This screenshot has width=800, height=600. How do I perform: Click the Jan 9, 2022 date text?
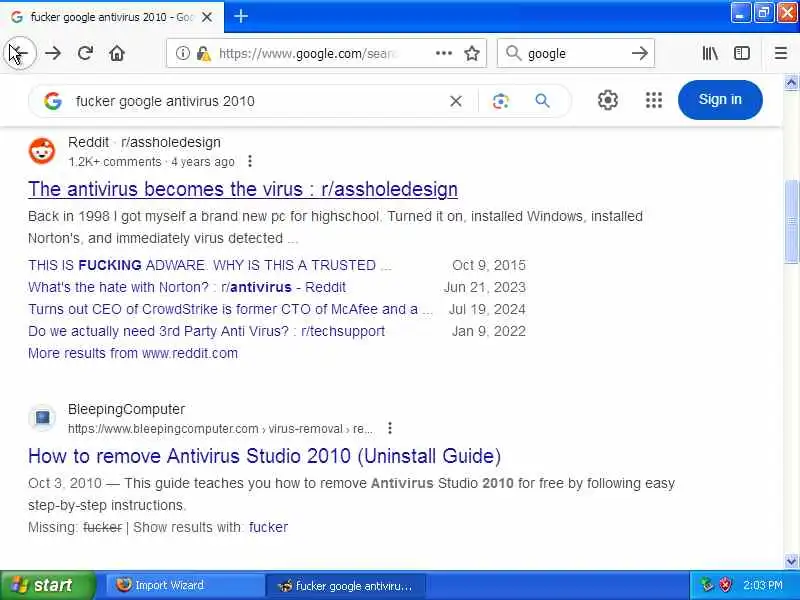coord(489,331)
